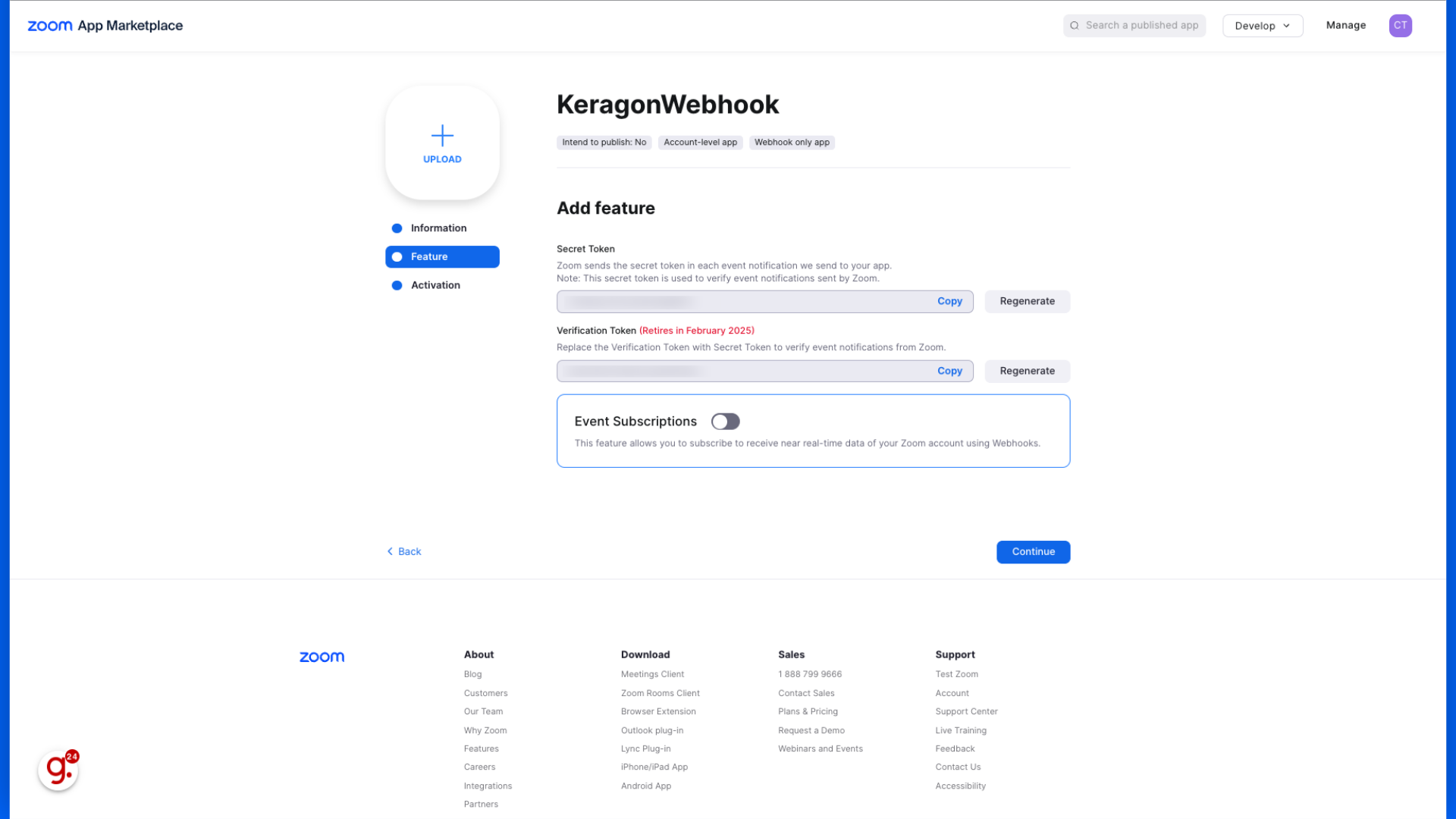Open the Customers footer link
The image size is (1456, 819).
click(485, 693)
